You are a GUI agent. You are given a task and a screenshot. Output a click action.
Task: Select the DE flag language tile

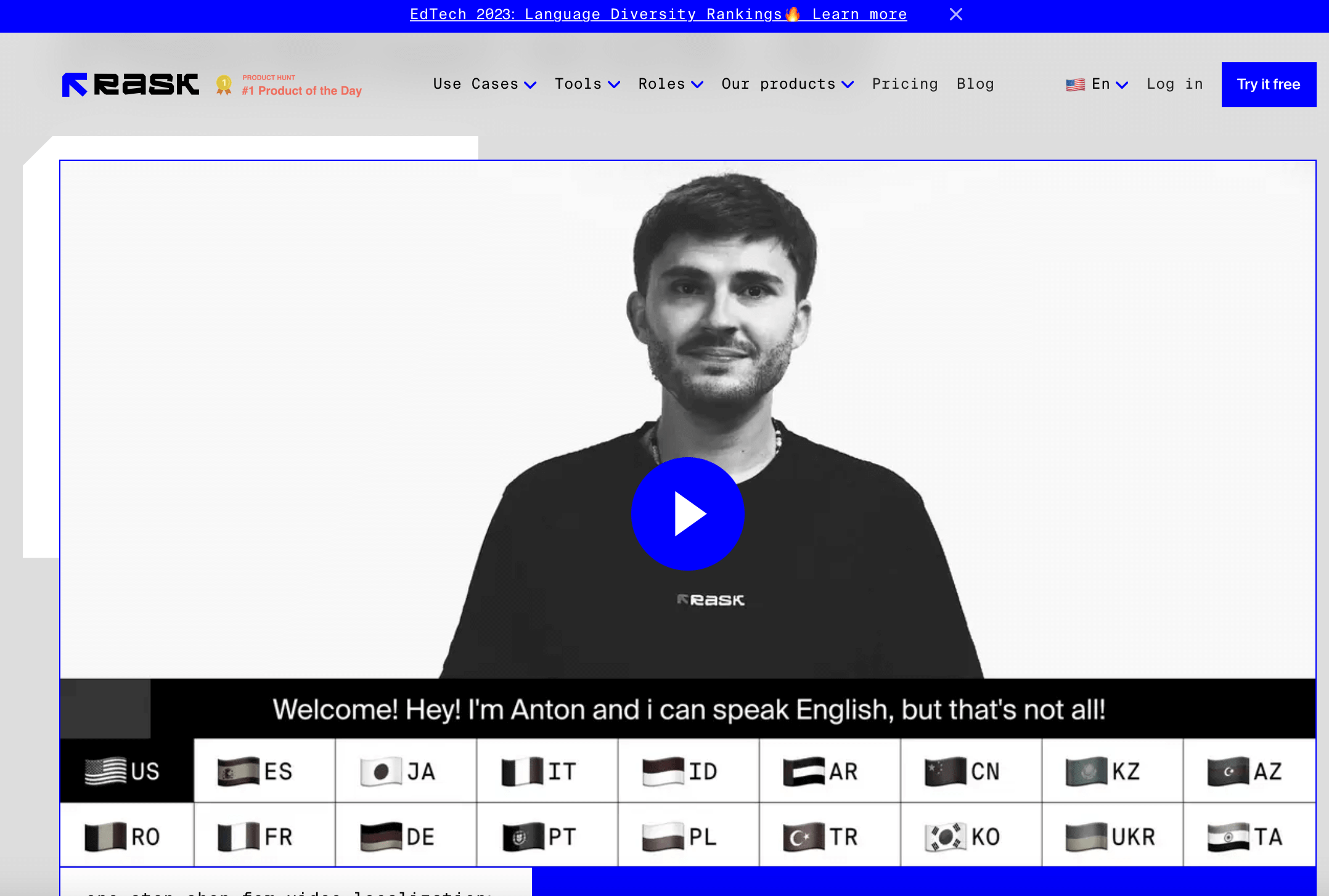click(x=406, y=836)
